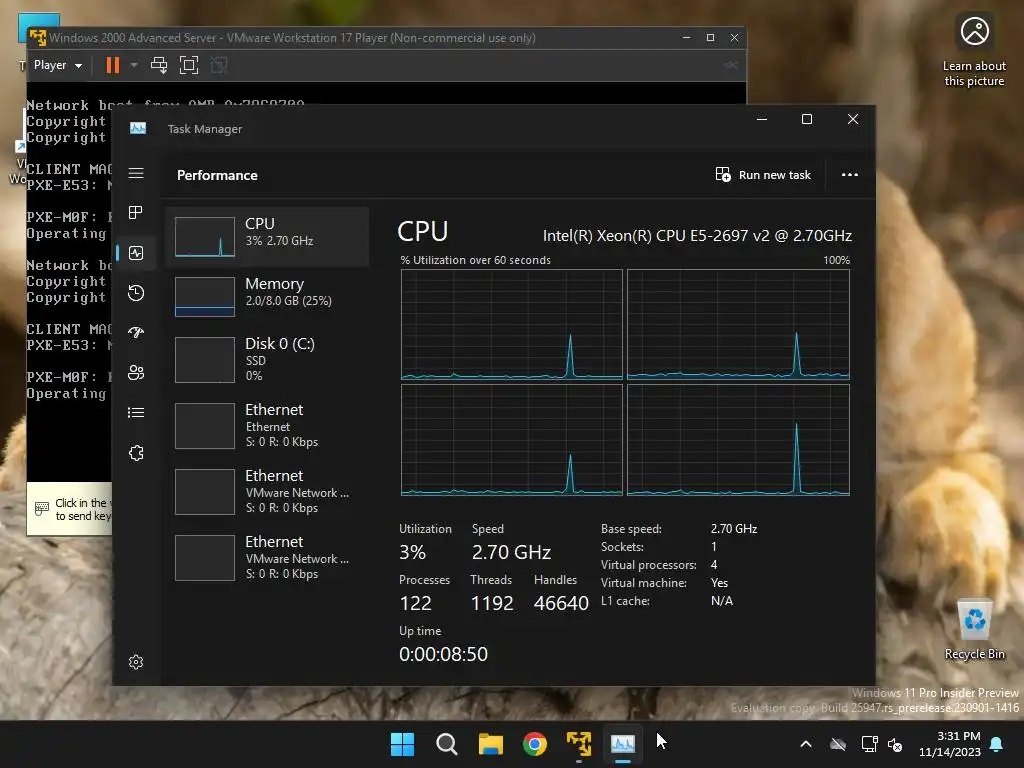This screenshot has height=768, width=1024.
Task: Click the Disk 0 mini graph thumbnail
Action: [205, 360]
